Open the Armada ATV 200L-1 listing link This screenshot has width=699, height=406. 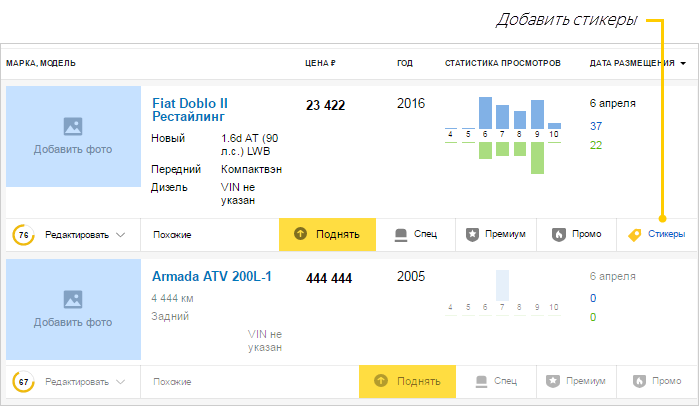tap(212, 276)
